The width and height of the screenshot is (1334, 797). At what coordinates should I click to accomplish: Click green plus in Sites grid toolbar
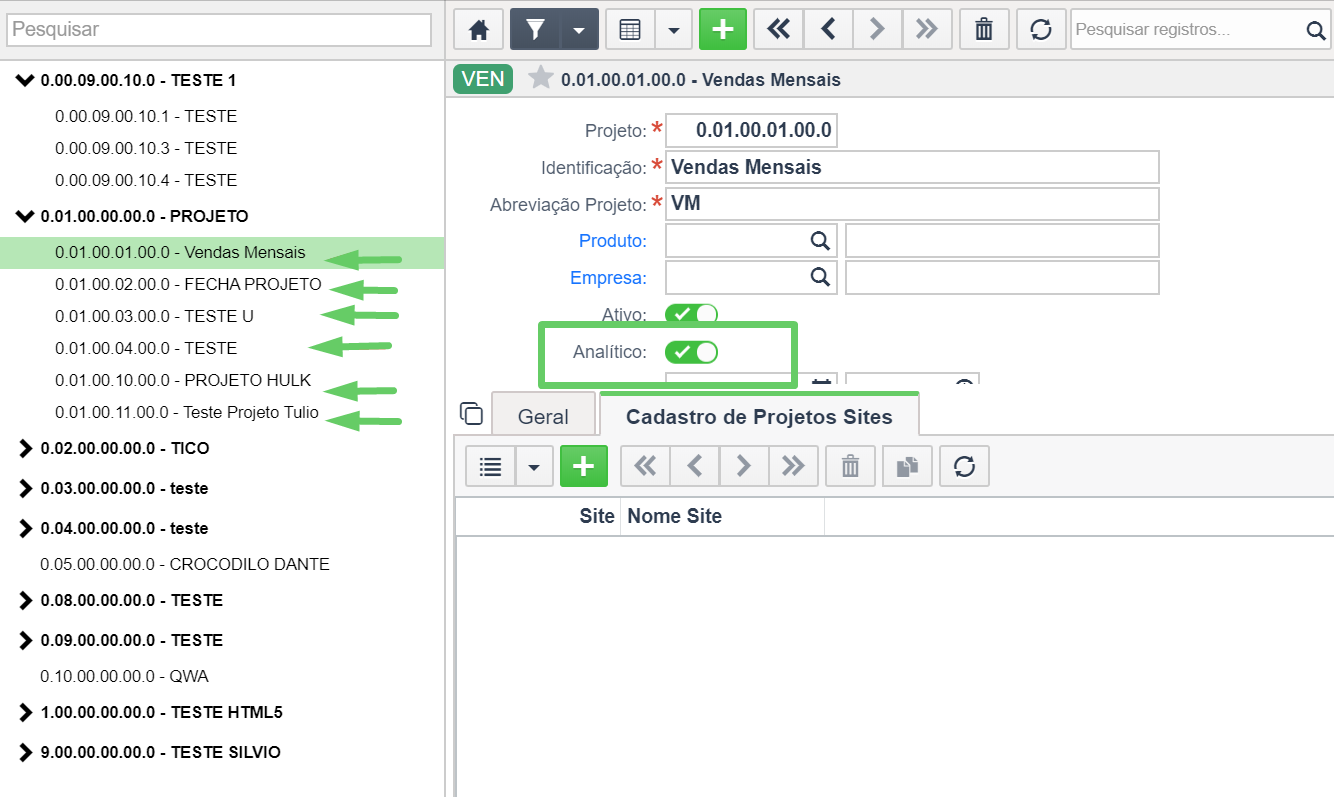pyautogui.click(x=584, y=466)
